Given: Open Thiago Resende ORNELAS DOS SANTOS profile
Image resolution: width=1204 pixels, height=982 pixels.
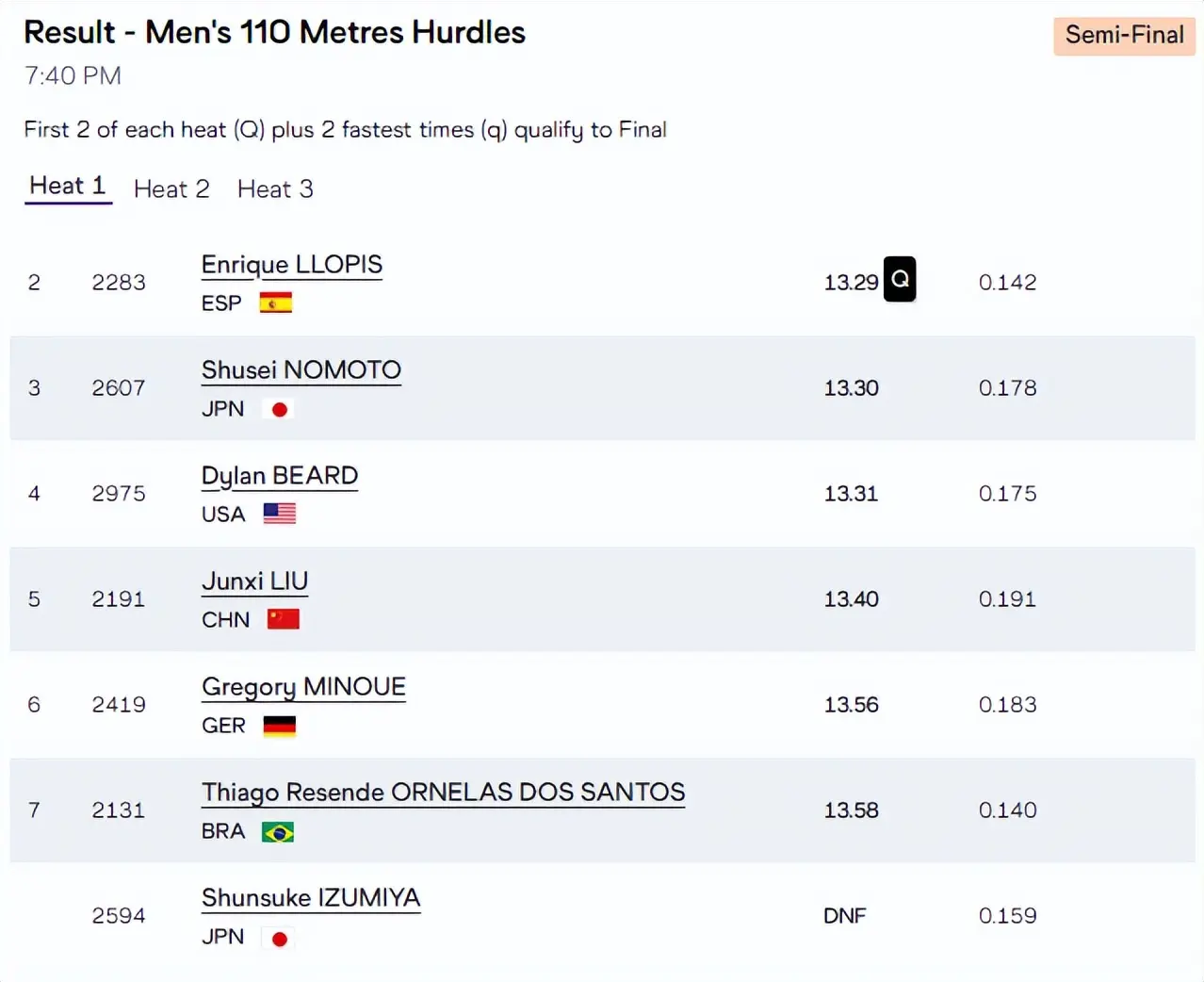Looking at the screenshot, I should tap(443, 793).
